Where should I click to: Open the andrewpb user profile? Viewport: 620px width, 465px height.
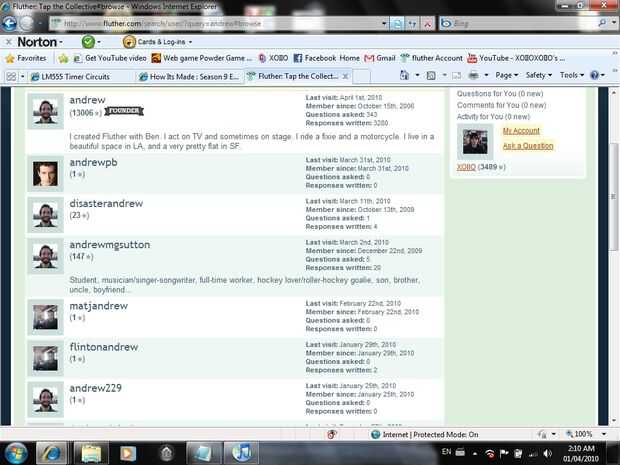[93, 163]
